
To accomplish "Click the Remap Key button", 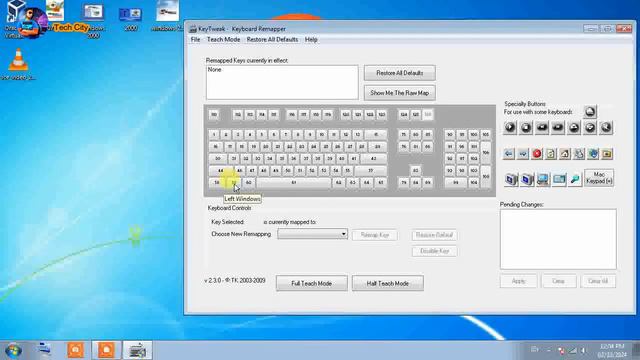I will pos(375,235).
